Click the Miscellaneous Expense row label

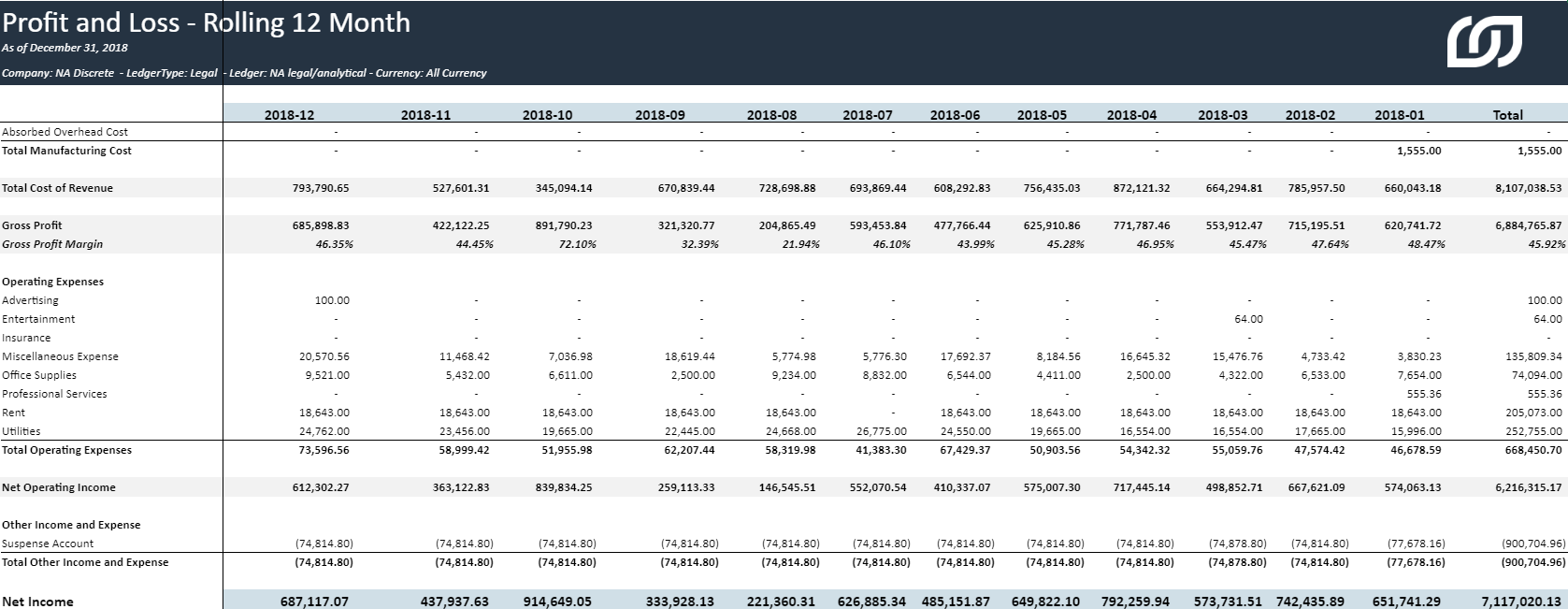(60, 356)
